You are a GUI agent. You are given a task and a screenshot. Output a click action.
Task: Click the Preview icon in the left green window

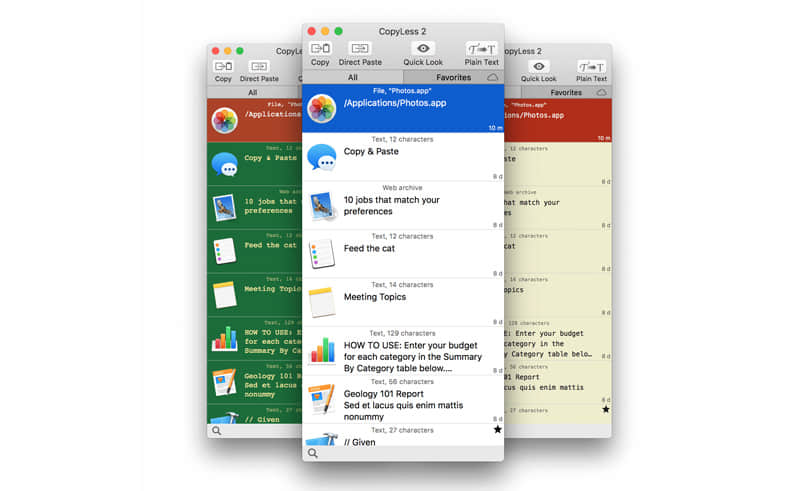click(x=225, y=208)
